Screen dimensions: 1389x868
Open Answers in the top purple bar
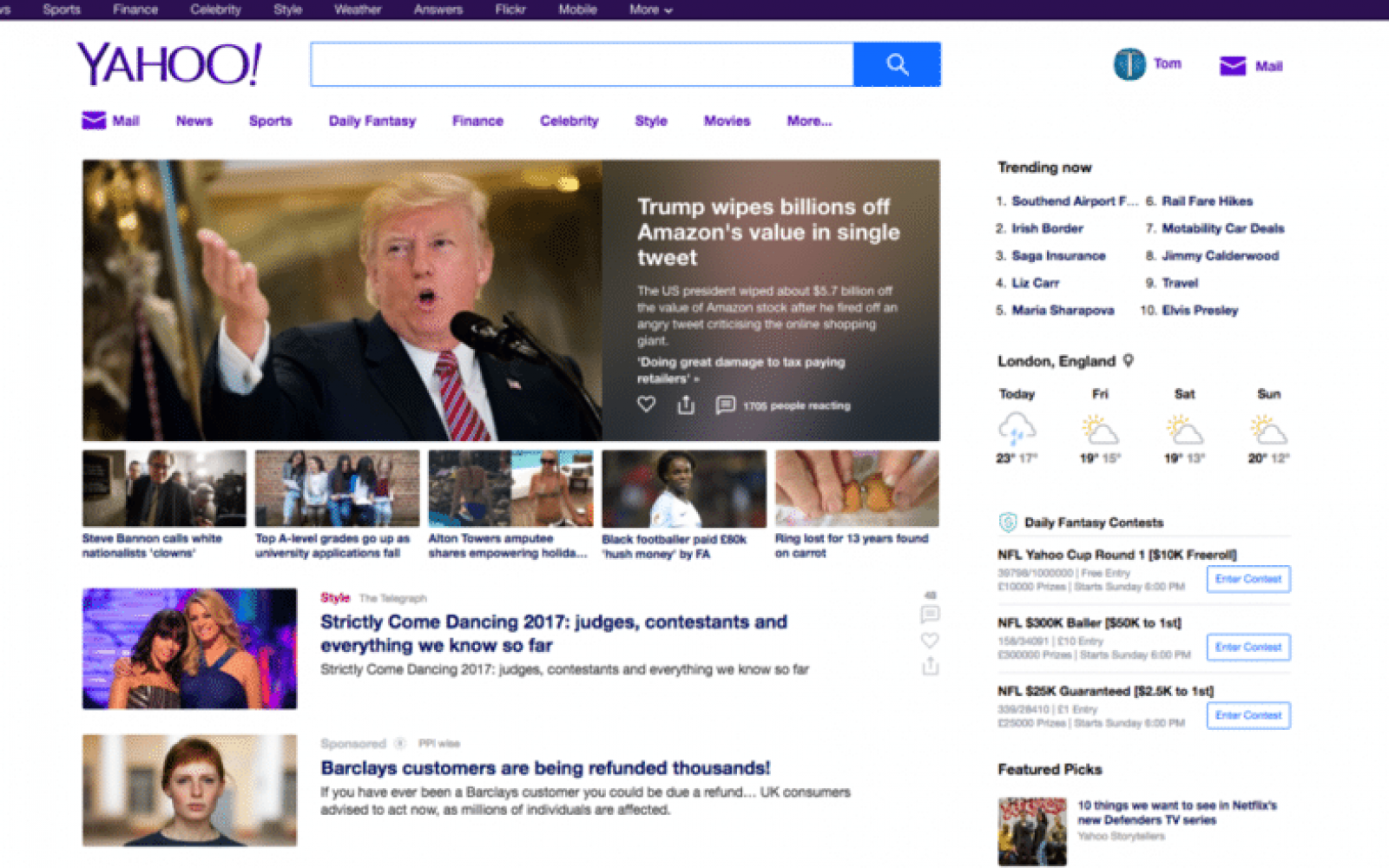pos(438,10)
